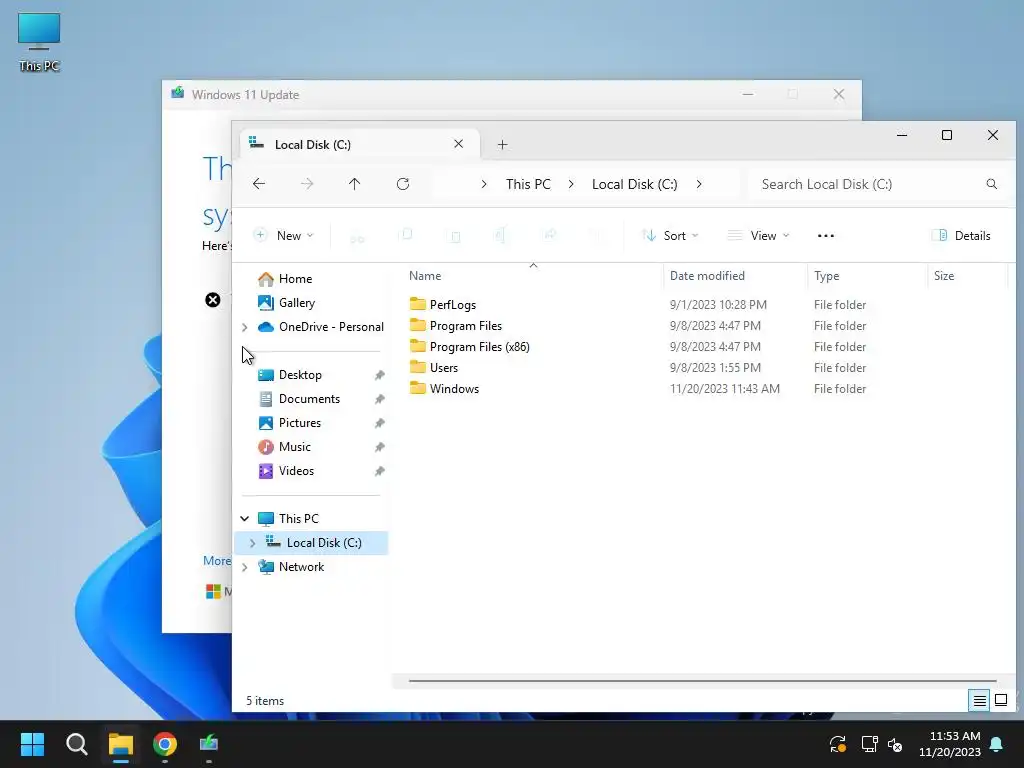Open This PC desktop icon

tap(39, 42)
